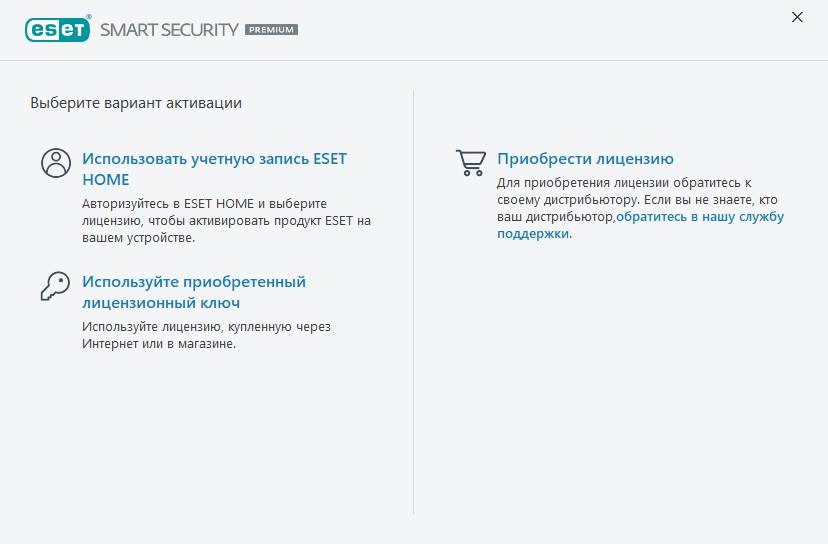This screenshot has width=828, height=544.
Task: Click the ESET logo in the header
Action: [57, 30]
